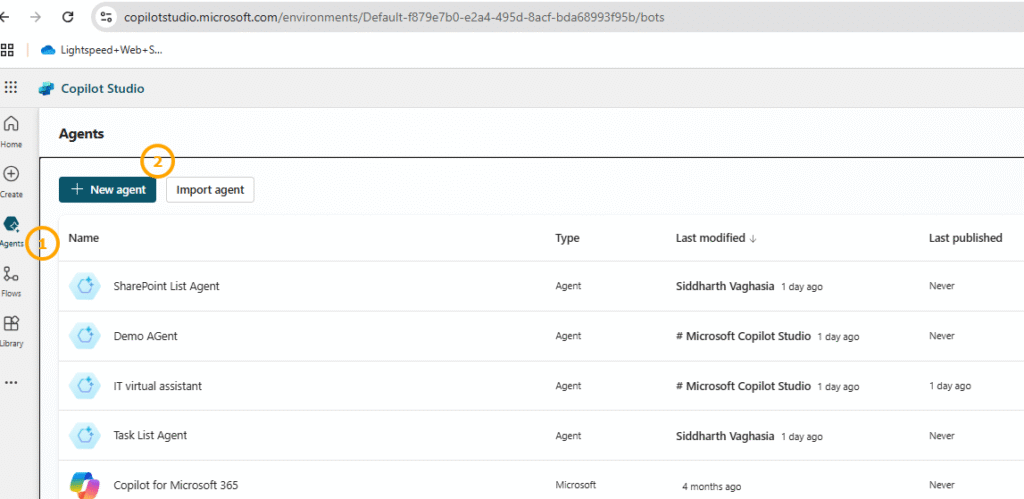Open the Task List Agent row

150,436
